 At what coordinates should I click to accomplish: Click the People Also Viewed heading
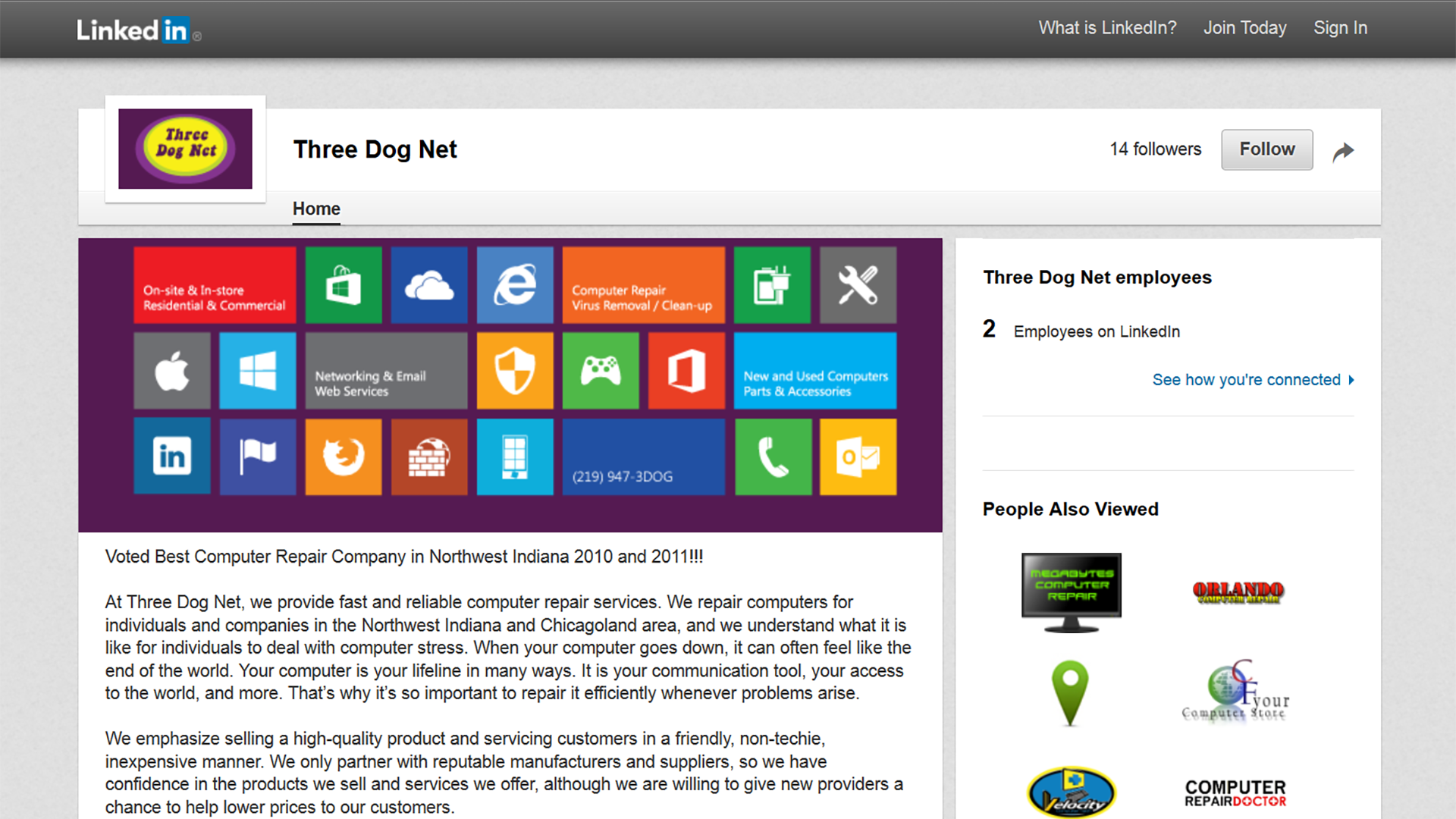click(x=1071, y=510)
